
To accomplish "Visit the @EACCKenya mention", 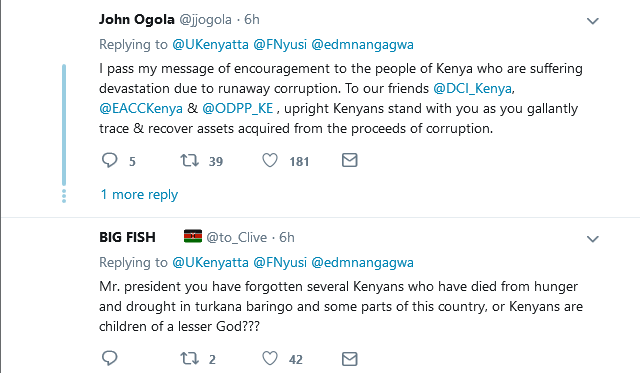I will tap(141, 109).
